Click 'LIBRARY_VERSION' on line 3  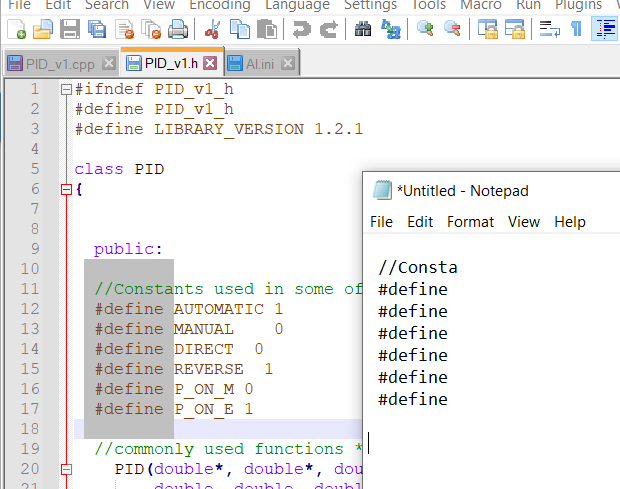[x=229, y=130]
